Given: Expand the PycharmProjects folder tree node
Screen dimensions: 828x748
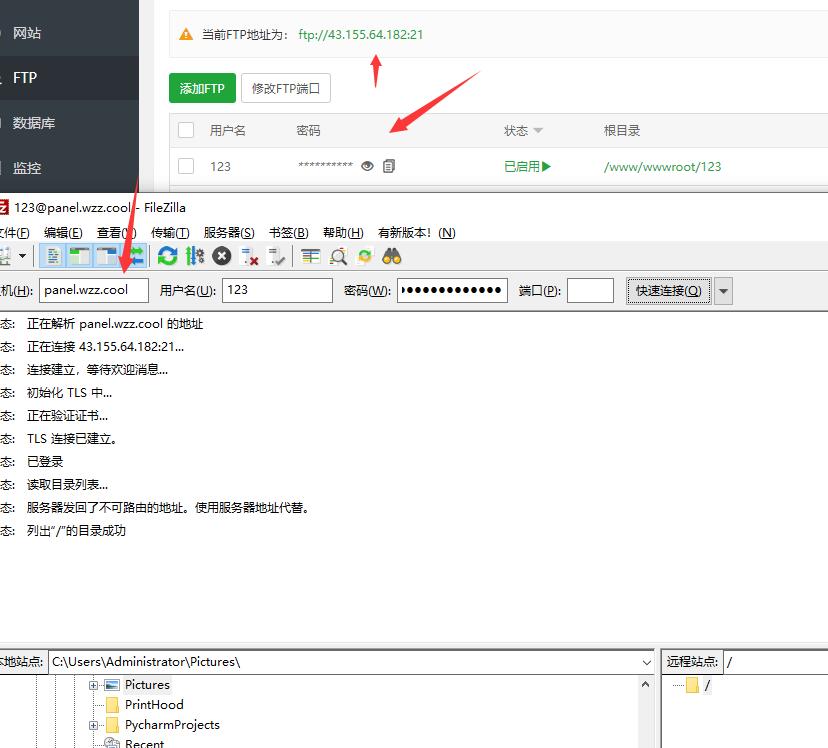Looking at the screenshot, I should point(93,725).
